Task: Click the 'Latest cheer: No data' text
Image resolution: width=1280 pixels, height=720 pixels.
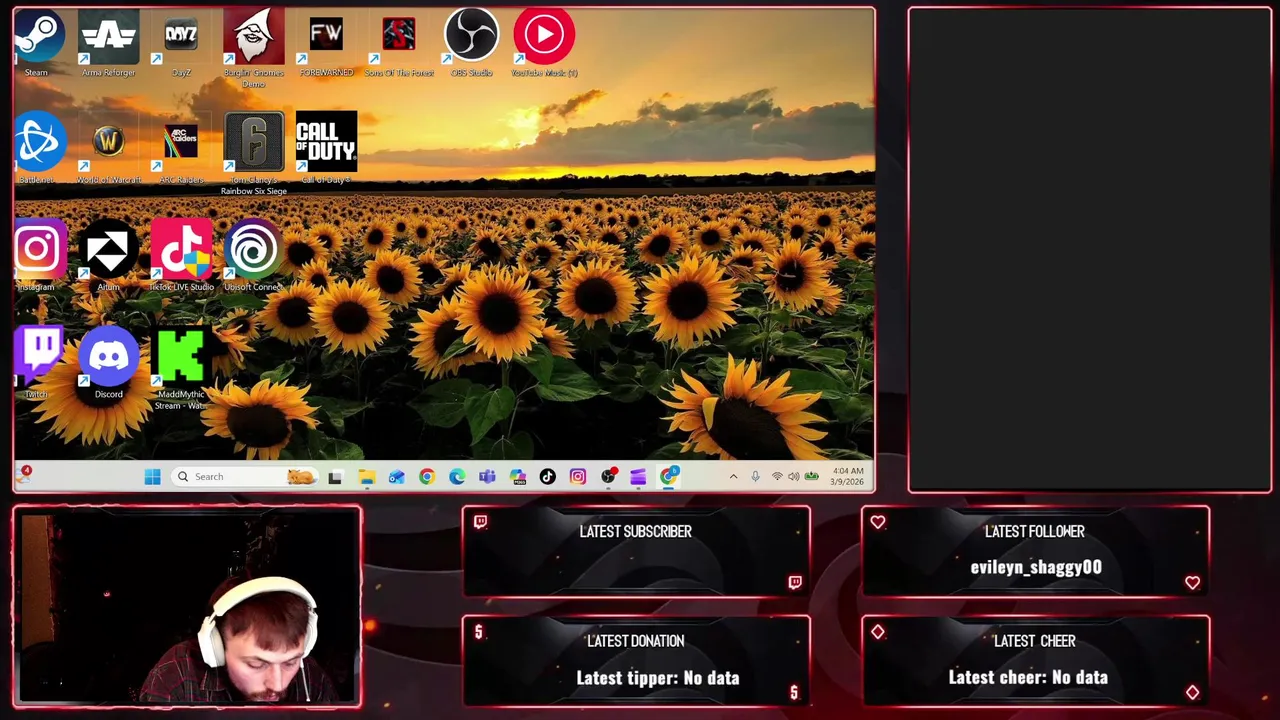Action: click(1028, 678)
